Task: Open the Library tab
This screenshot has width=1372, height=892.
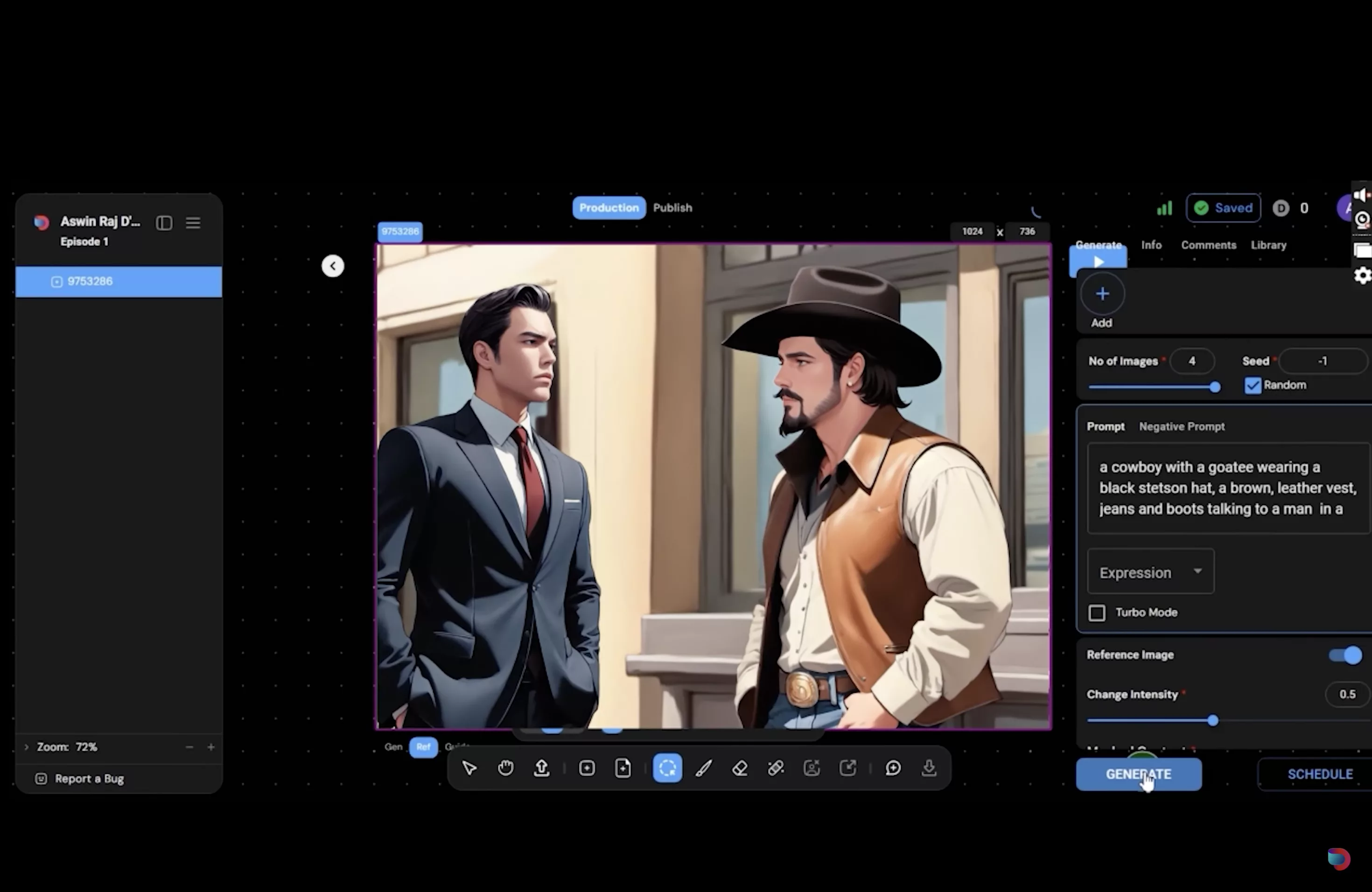Action: tap(1268, 245)
